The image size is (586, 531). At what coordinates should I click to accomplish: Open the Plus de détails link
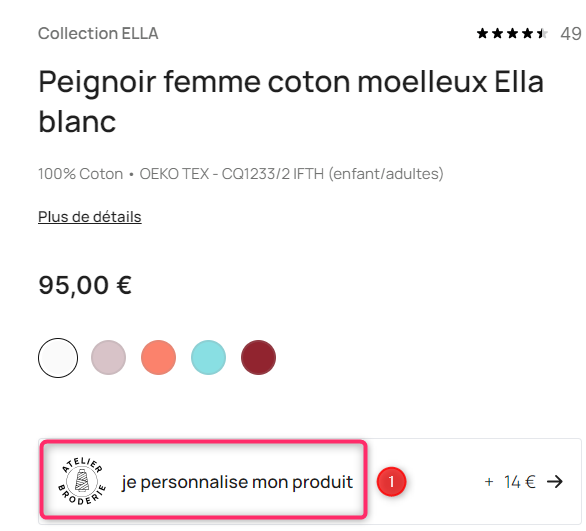point(90,217)
